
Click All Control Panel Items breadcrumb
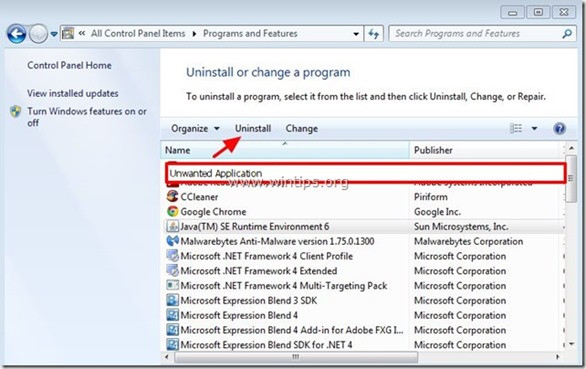138,34
